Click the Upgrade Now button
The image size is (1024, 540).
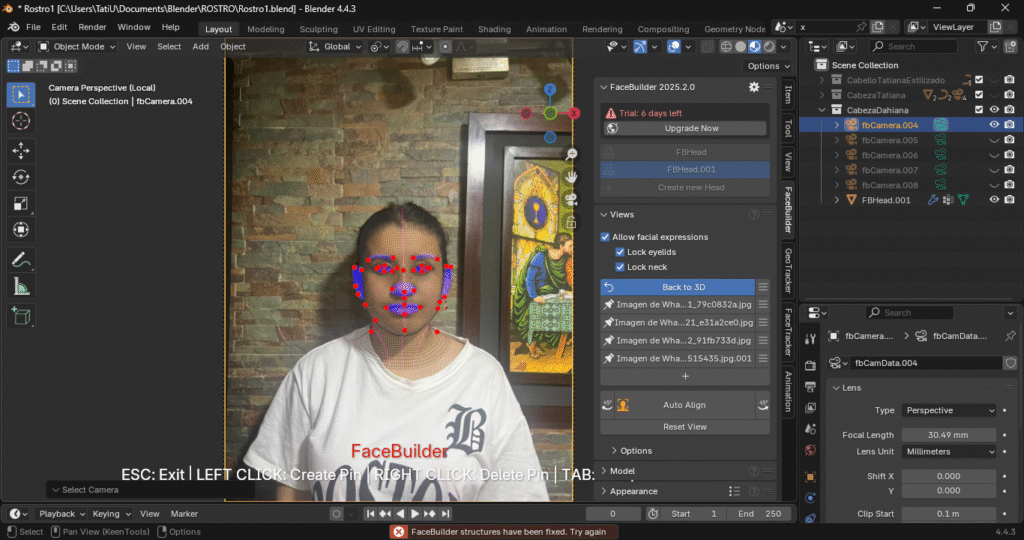coord(691,128)
